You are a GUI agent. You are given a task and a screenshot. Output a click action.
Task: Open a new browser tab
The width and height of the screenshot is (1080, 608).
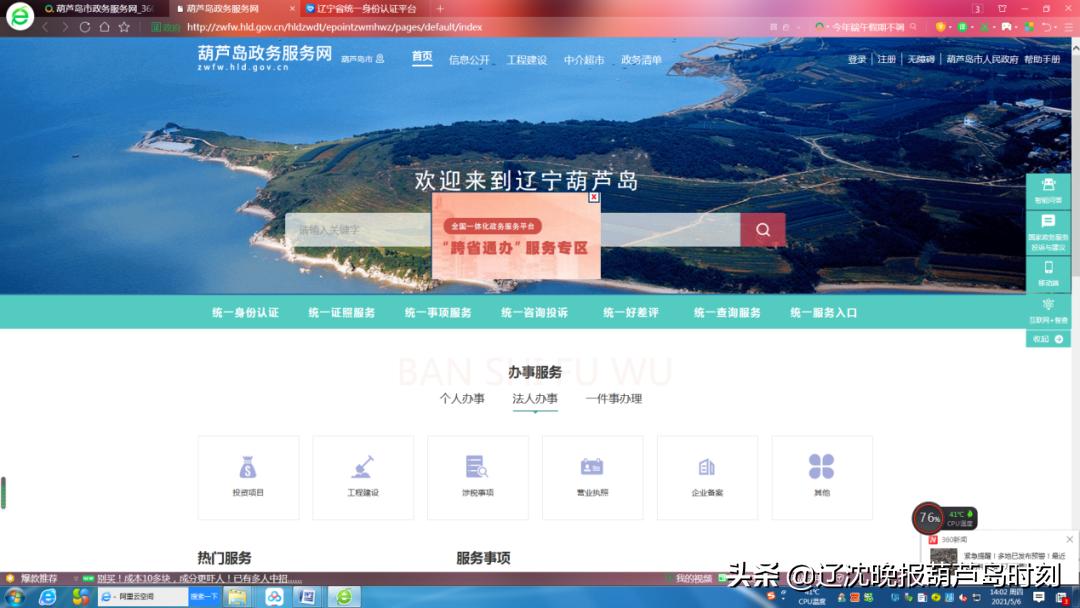[440, 9]
